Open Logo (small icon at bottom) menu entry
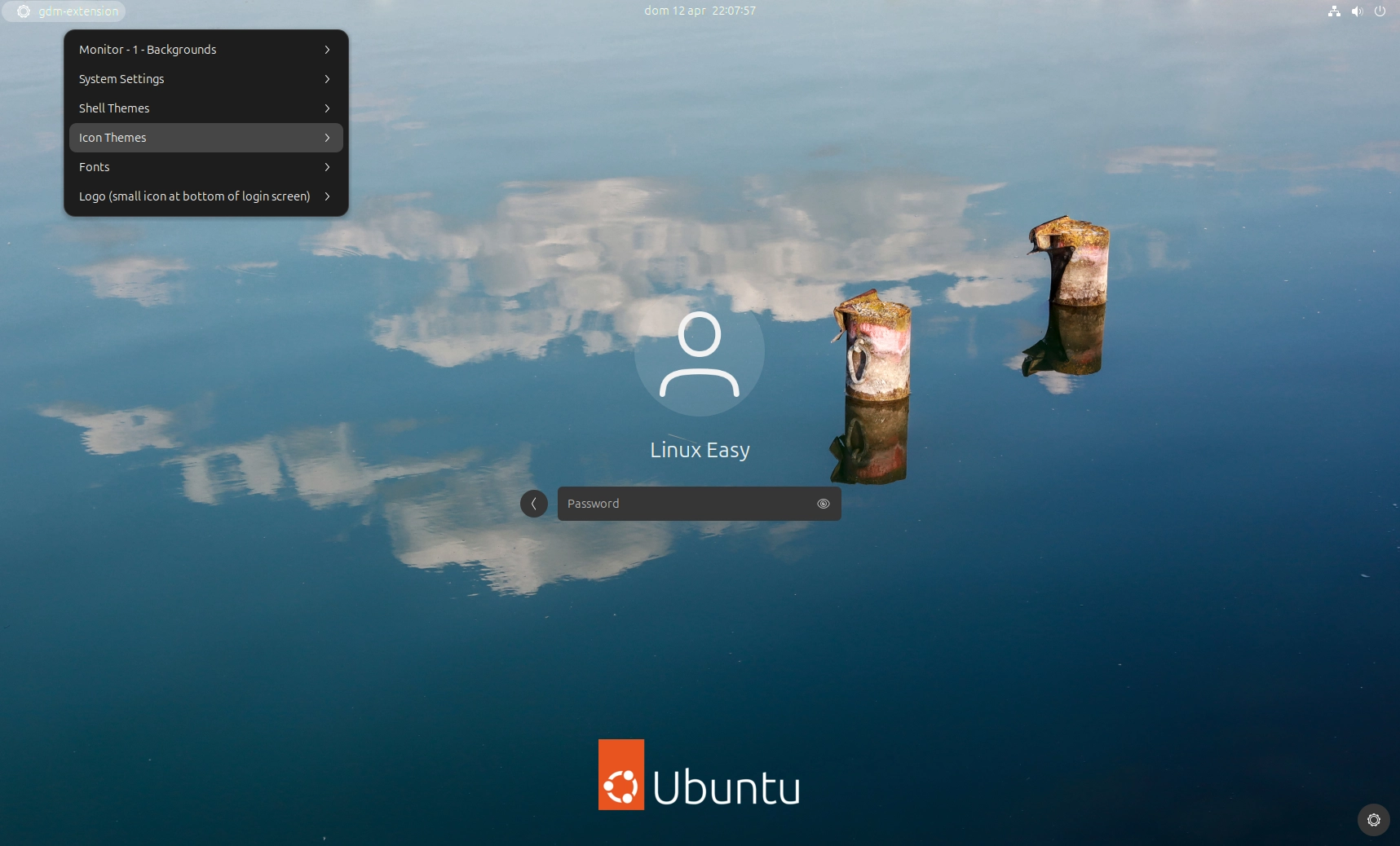The image size is (1400, 846). 194,196
